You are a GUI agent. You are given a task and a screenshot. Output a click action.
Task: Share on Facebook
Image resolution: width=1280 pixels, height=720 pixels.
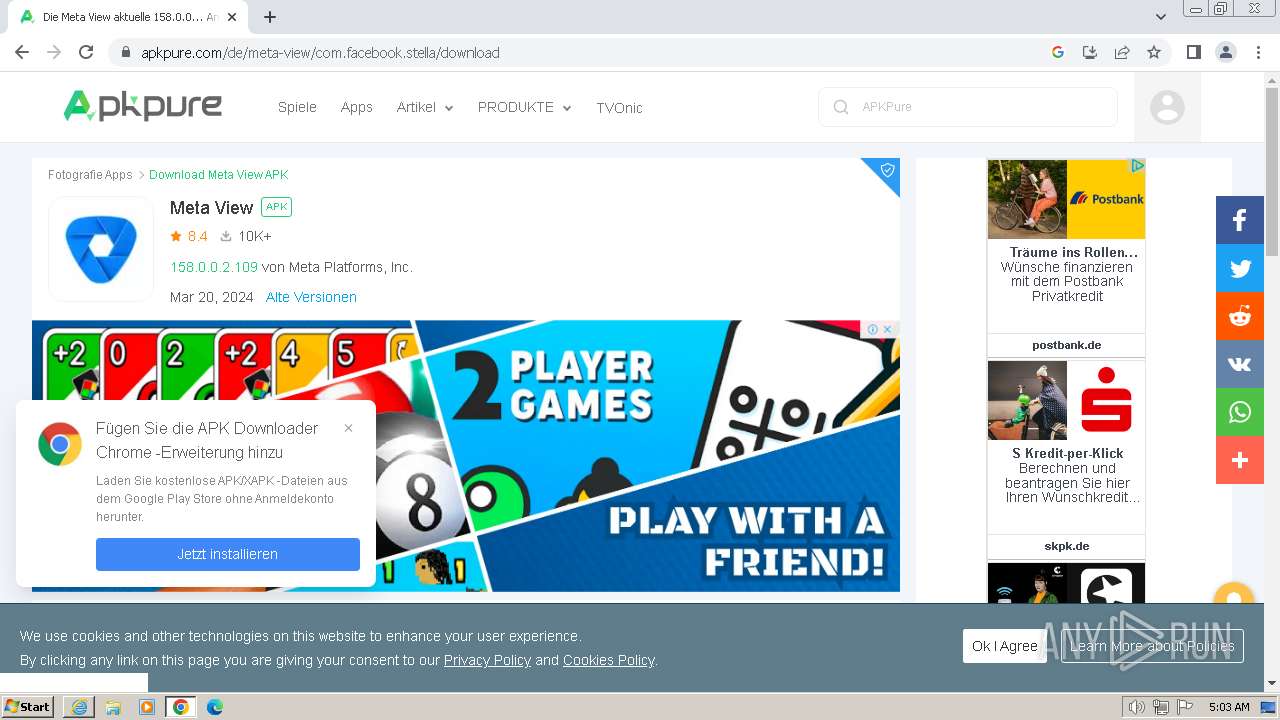pyautogui.click(x=1240, y=220)
